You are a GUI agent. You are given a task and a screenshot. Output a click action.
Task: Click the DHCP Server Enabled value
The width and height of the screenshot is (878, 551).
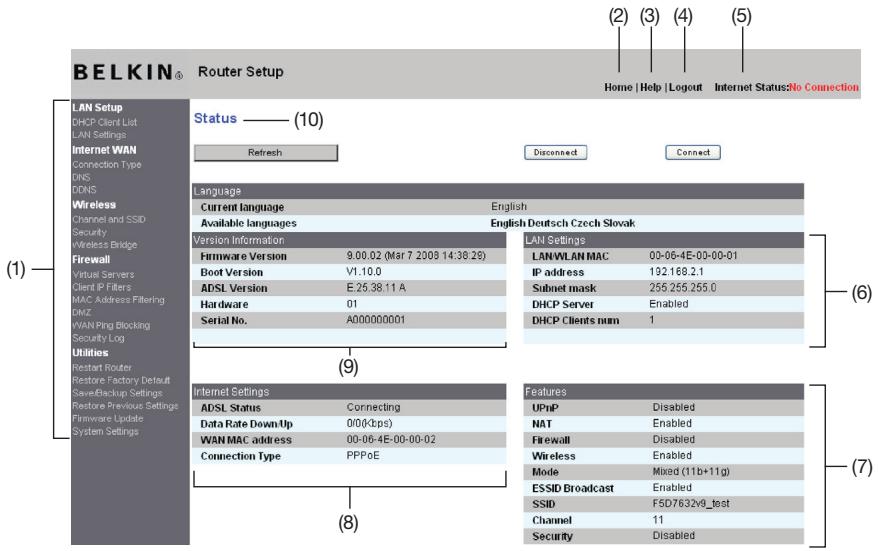click(669, 304)
